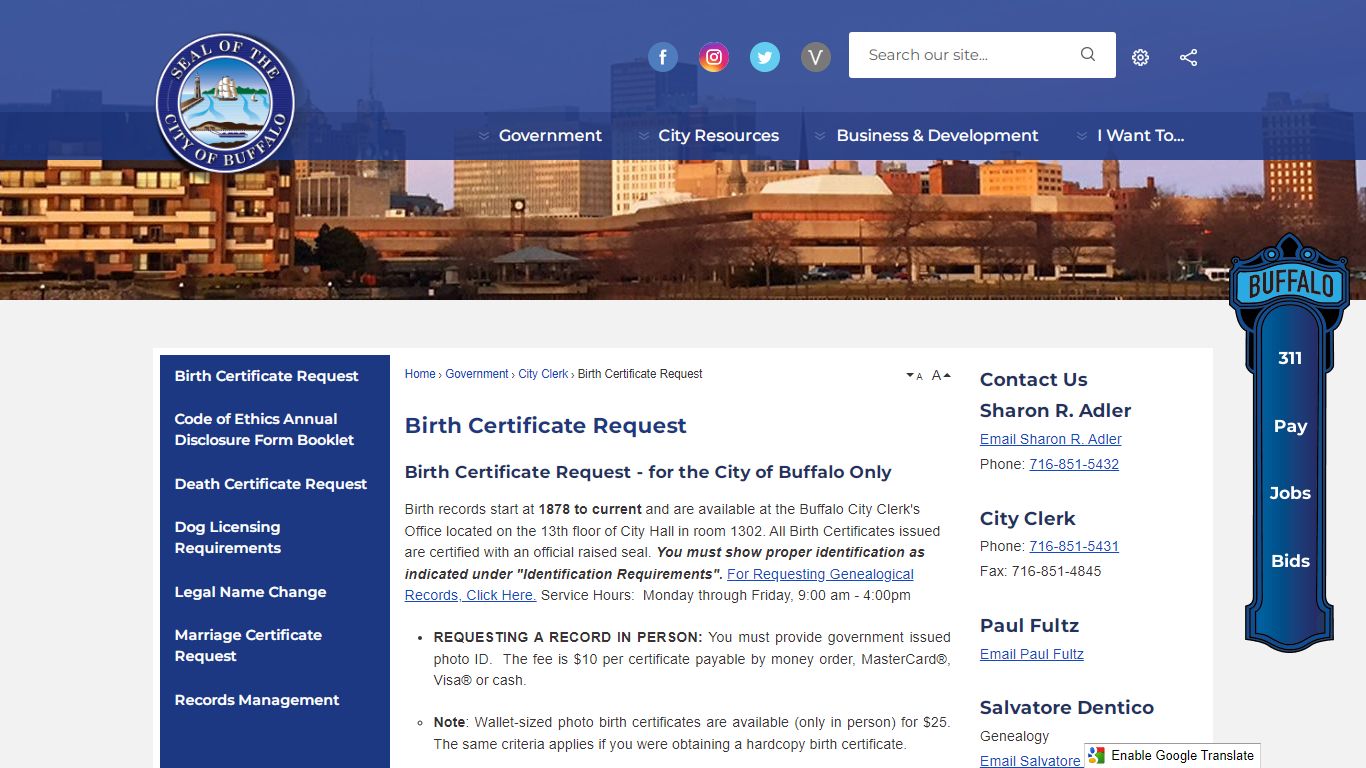Open Code of Ethics Annual Disclosure Form Booklet

tap(264, 429)
